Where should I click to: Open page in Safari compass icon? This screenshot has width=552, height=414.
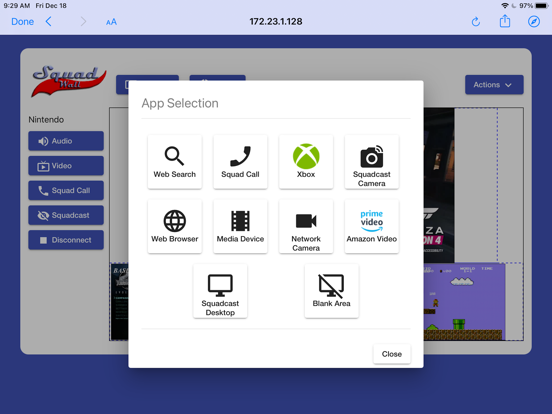534,21
